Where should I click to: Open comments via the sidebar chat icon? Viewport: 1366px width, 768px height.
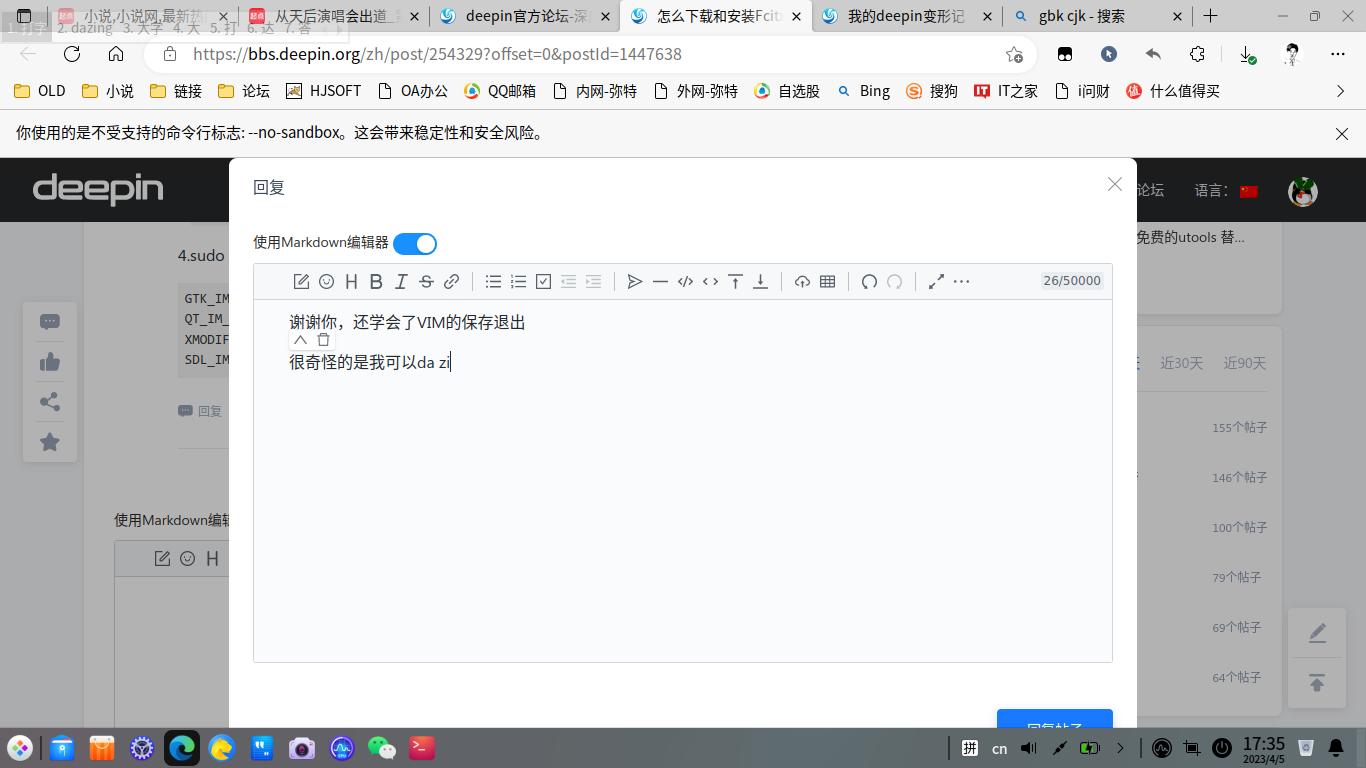(50, 322)
